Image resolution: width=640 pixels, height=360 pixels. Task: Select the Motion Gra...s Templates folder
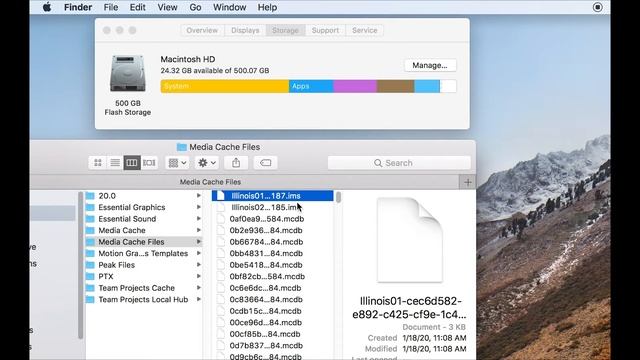tap(144, 253)
